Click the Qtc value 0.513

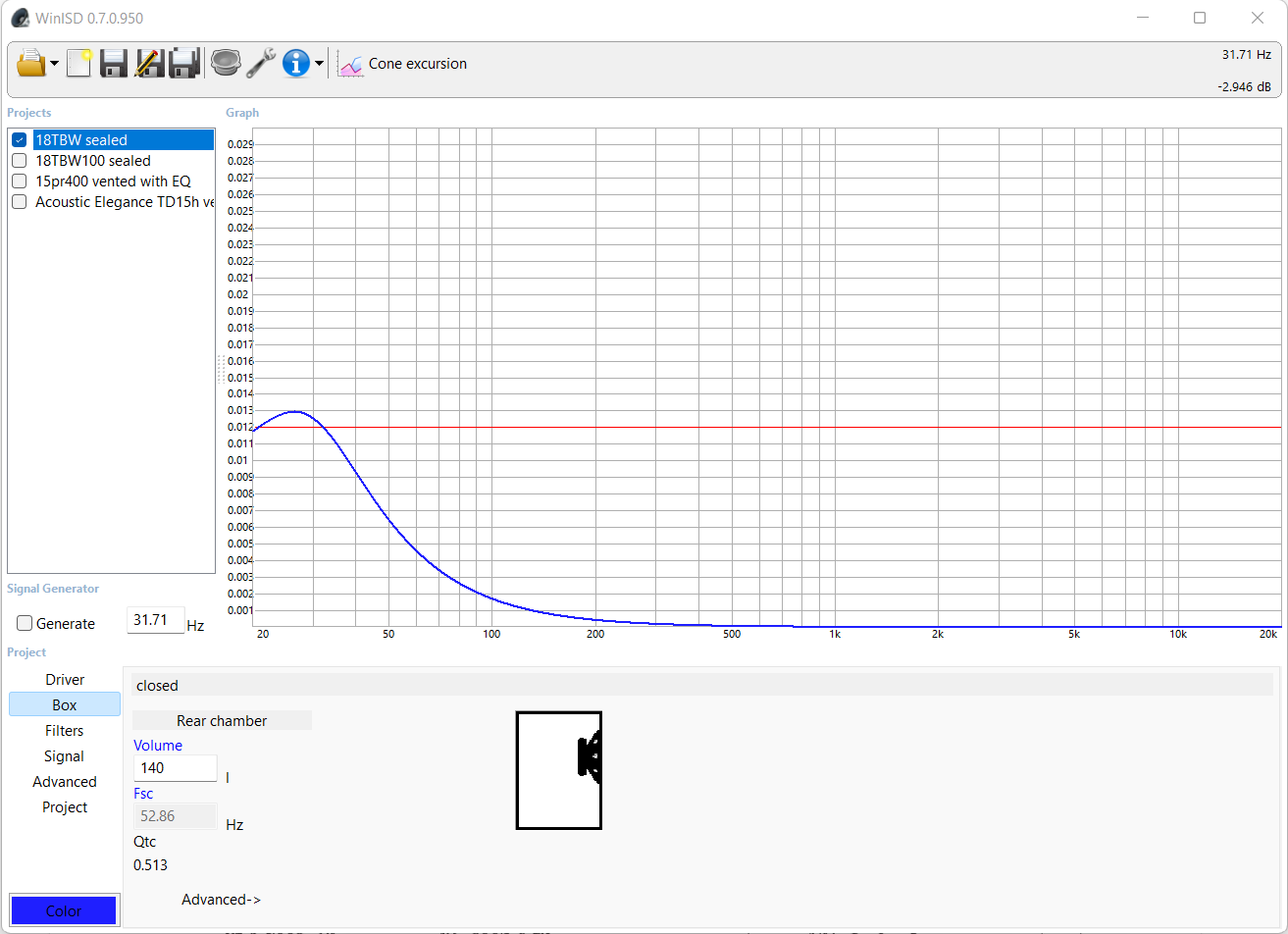(150, 865)
